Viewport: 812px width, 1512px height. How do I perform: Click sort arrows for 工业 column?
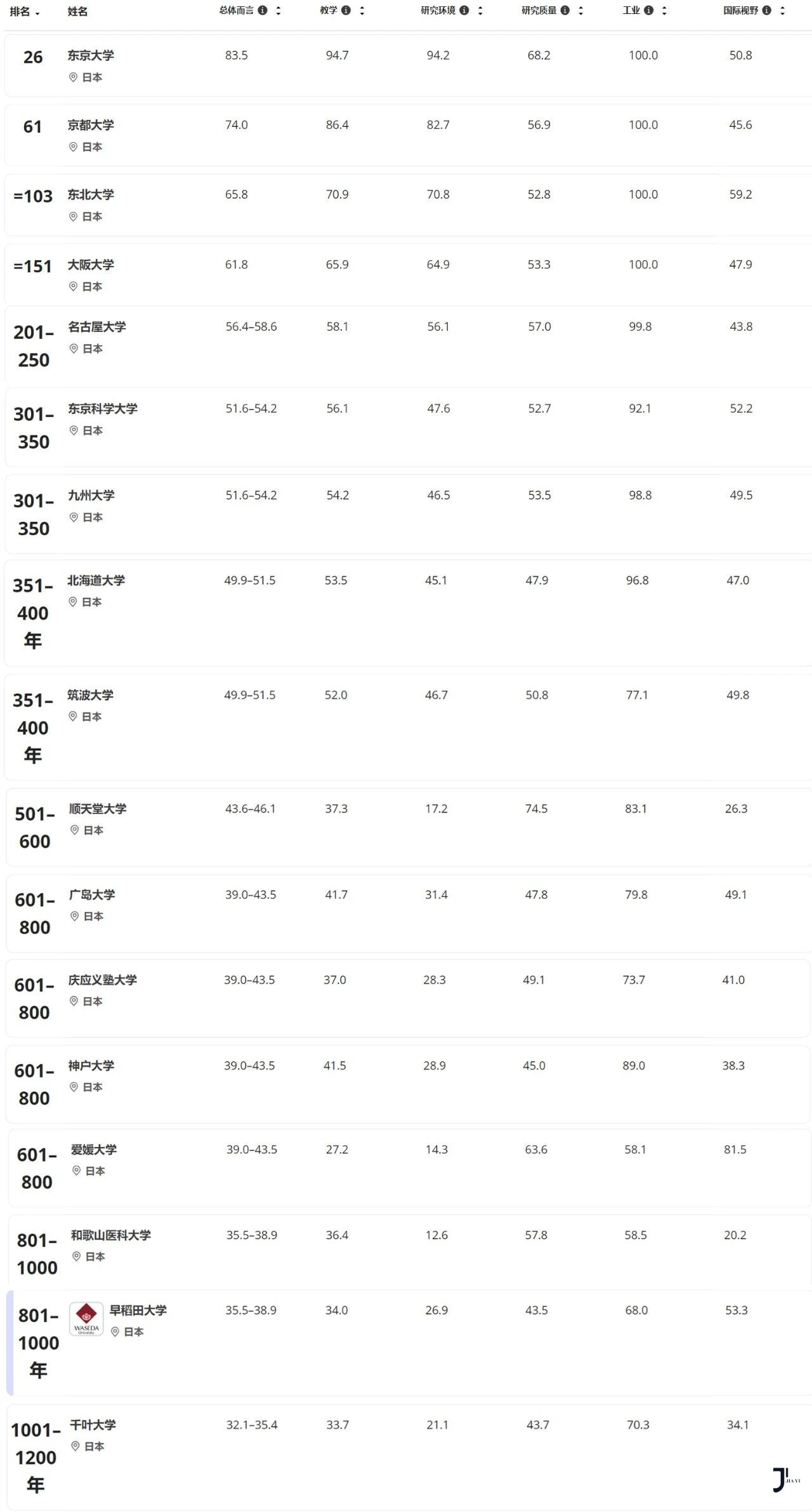[x=664, y=10]
